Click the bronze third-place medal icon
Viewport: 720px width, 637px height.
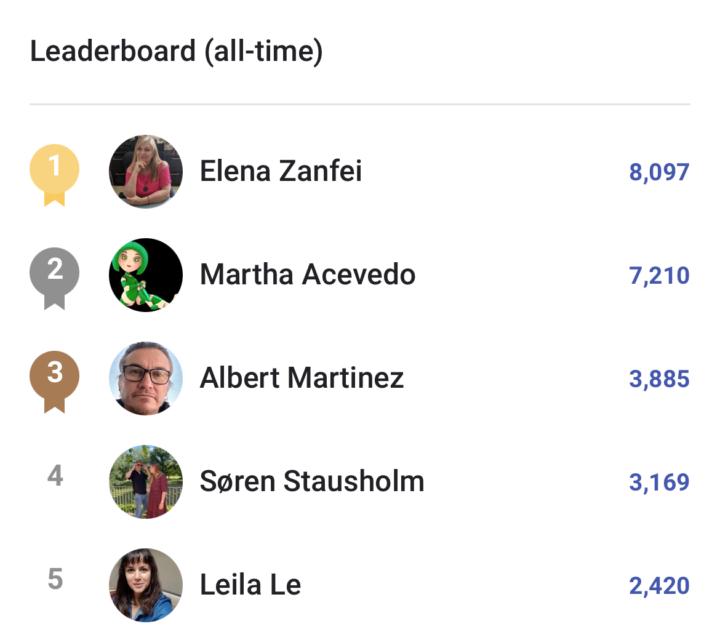click(x=55, y=381)
